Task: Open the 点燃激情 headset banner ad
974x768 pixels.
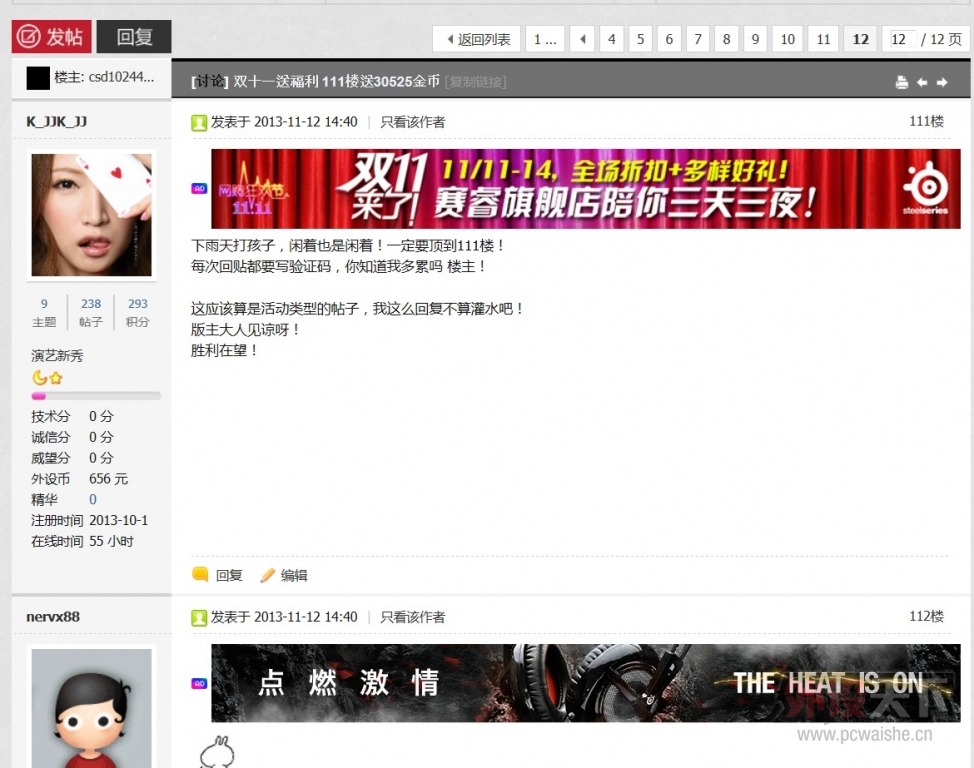Action: (x=586, y=683)
